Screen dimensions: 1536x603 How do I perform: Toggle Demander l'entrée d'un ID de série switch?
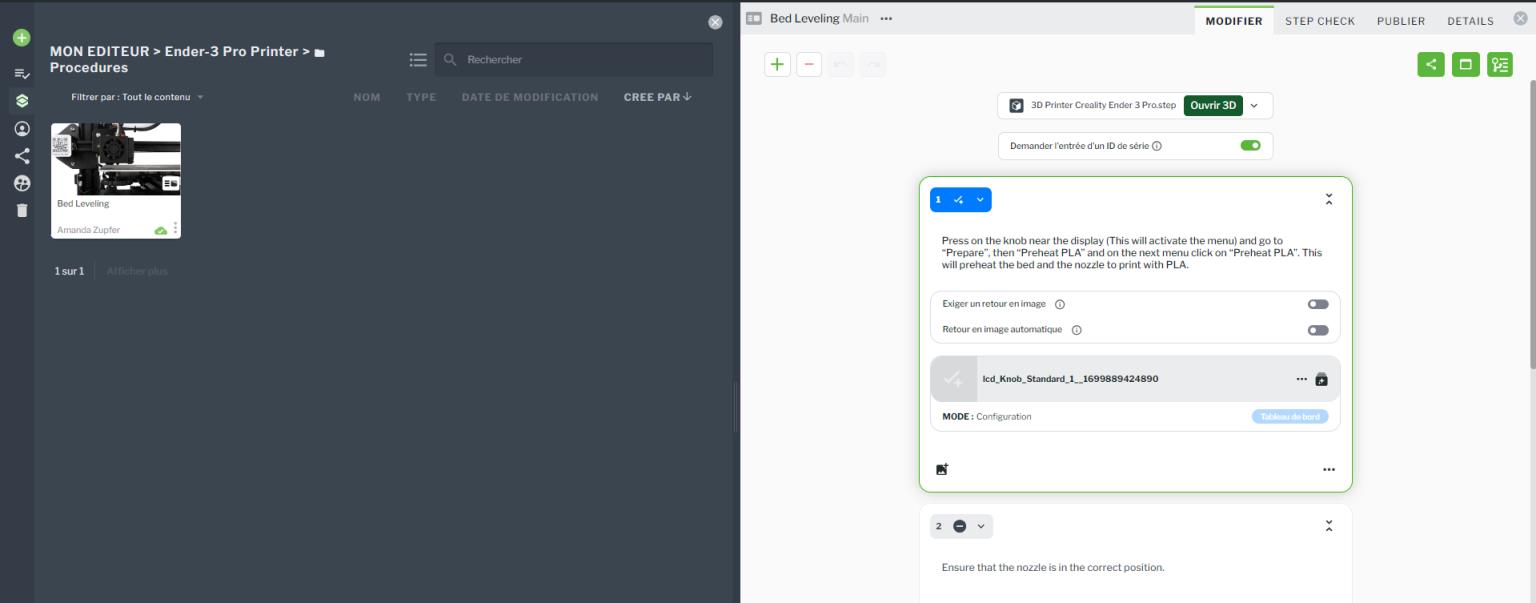pos(1250,145)
